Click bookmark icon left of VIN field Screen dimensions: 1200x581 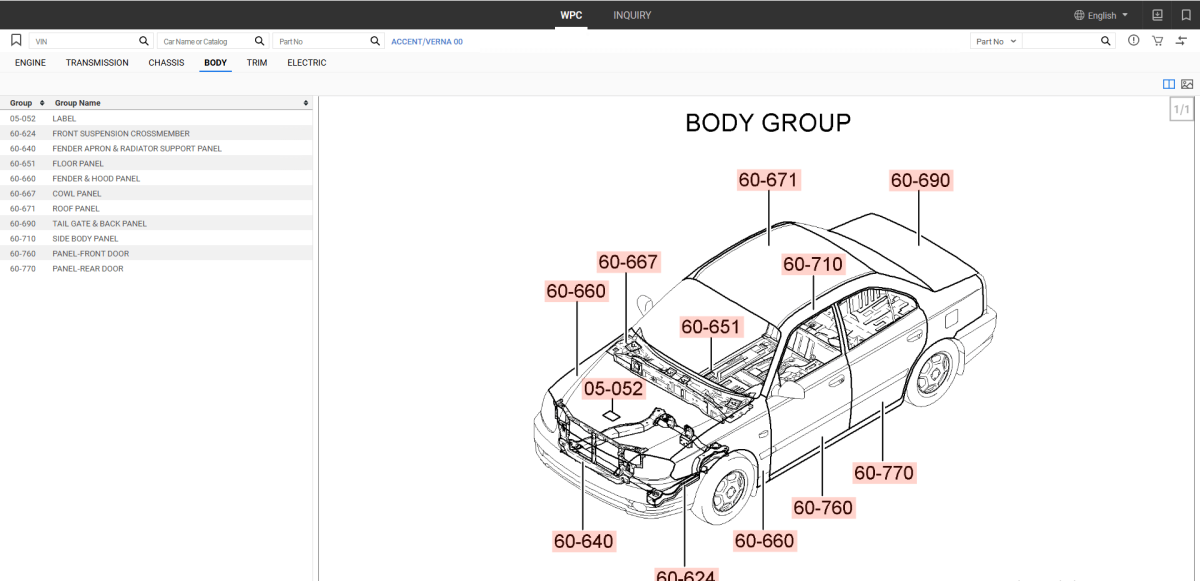[16, 41]
